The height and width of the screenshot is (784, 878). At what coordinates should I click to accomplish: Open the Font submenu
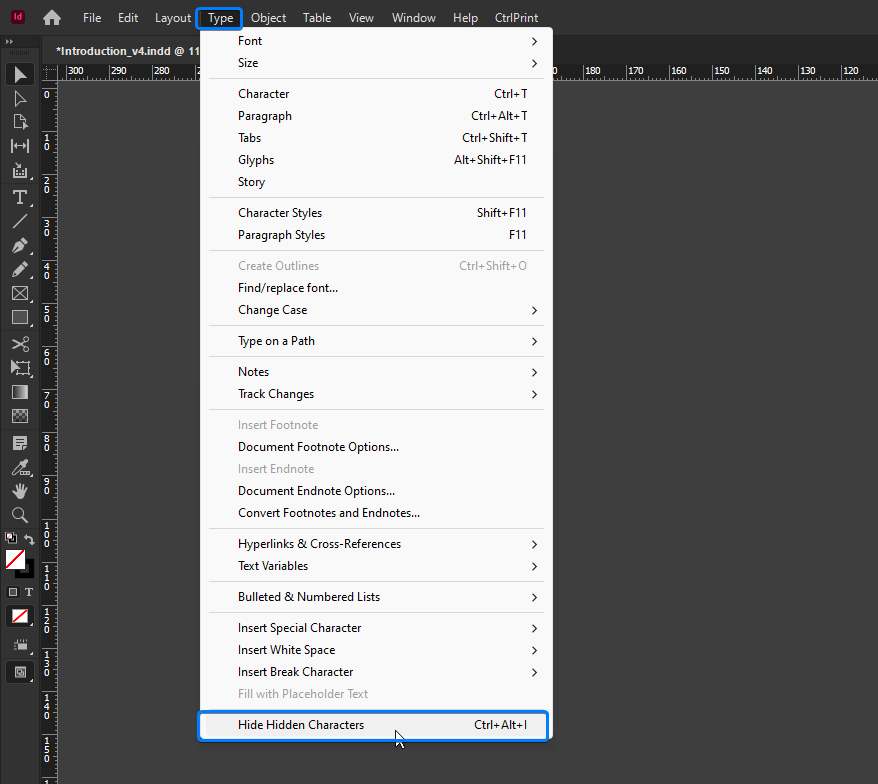point(376,41)
